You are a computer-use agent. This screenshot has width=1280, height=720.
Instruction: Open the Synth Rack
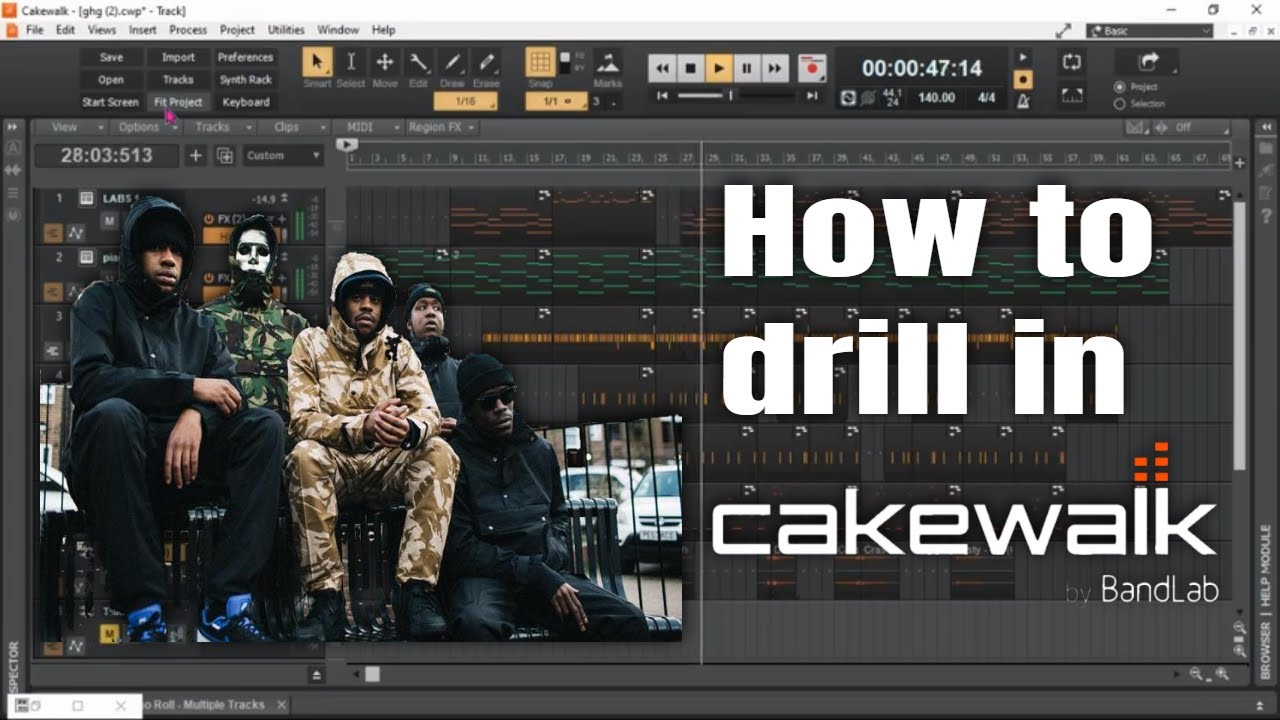click(245, 80)
